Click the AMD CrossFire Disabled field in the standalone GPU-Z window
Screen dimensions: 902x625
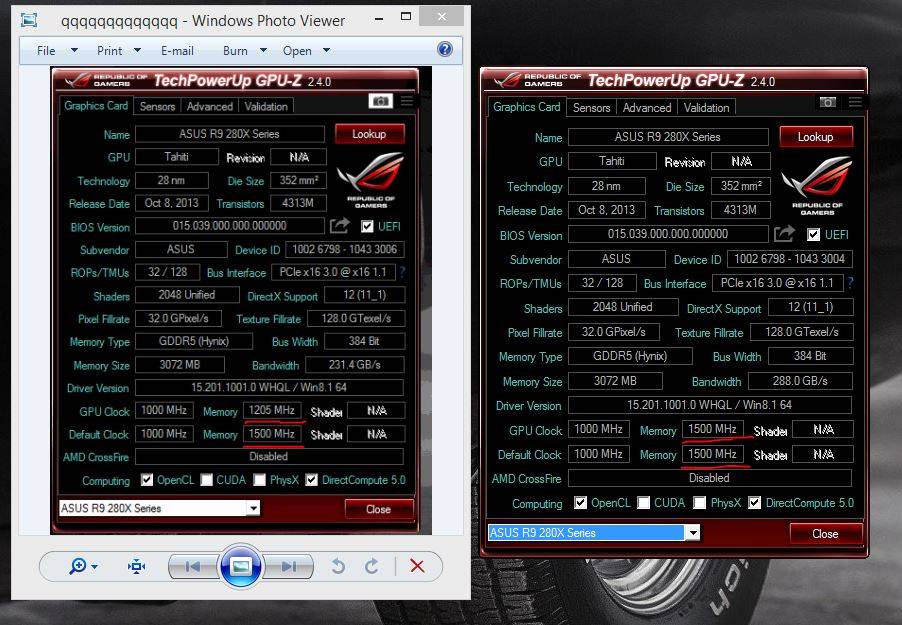click(710, 478)
